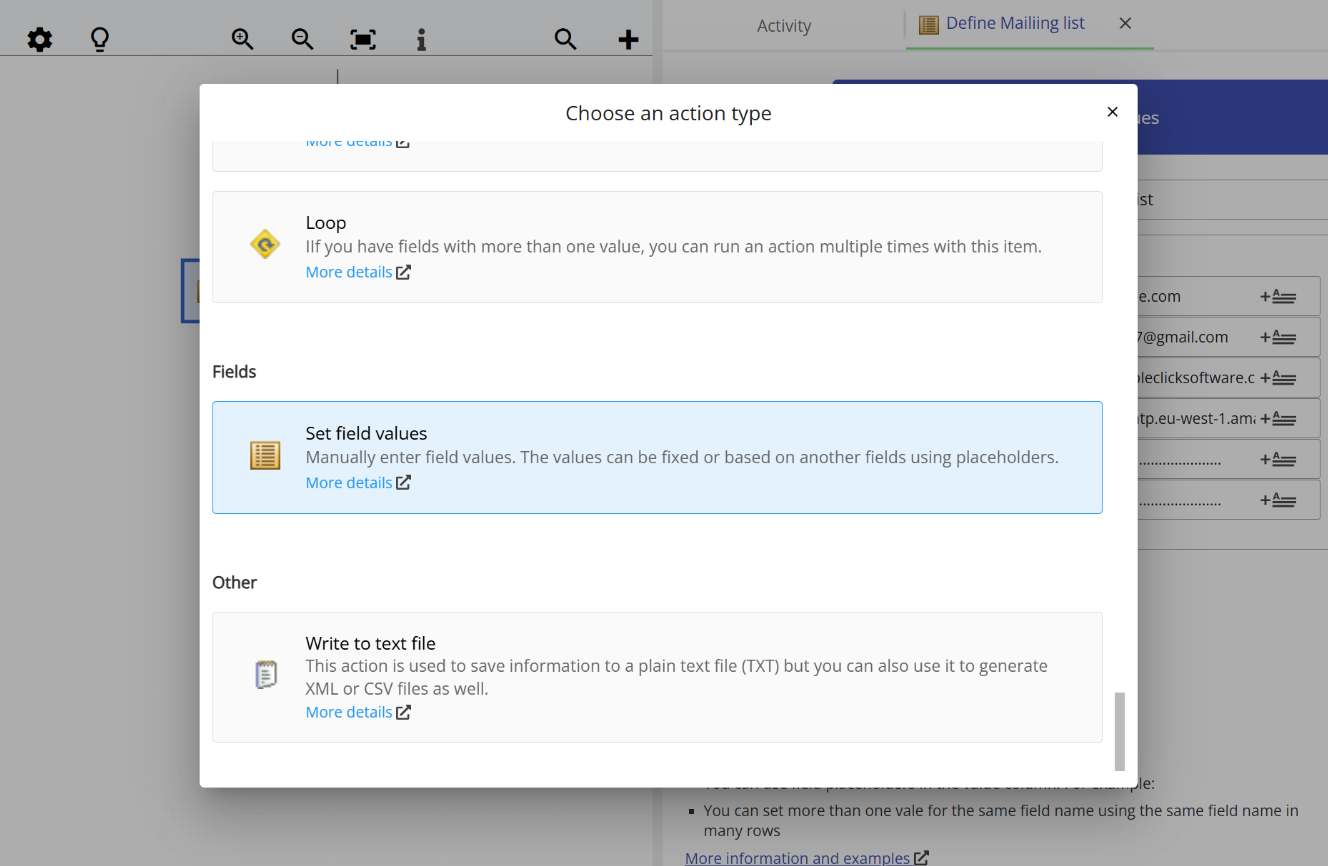Screen dimensions: 1328x866
Task: Insert a placeholder beside the eu-west-1 field
Action: (1280, 418)
